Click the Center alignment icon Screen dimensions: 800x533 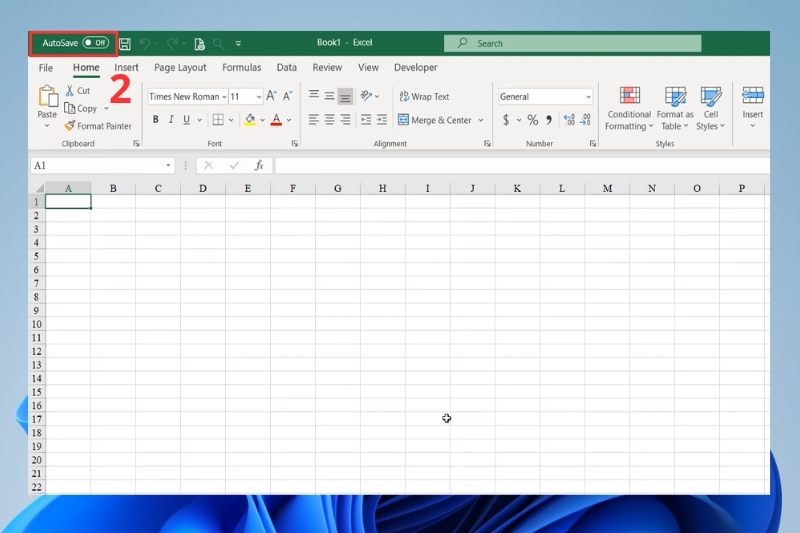coord(330,120)
